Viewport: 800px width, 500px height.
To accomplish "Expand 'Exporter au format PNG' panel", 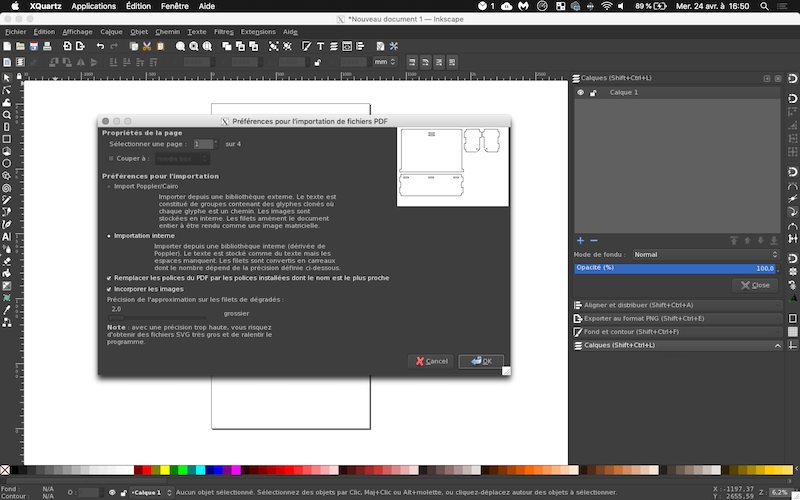I will [x=677, y=318].
